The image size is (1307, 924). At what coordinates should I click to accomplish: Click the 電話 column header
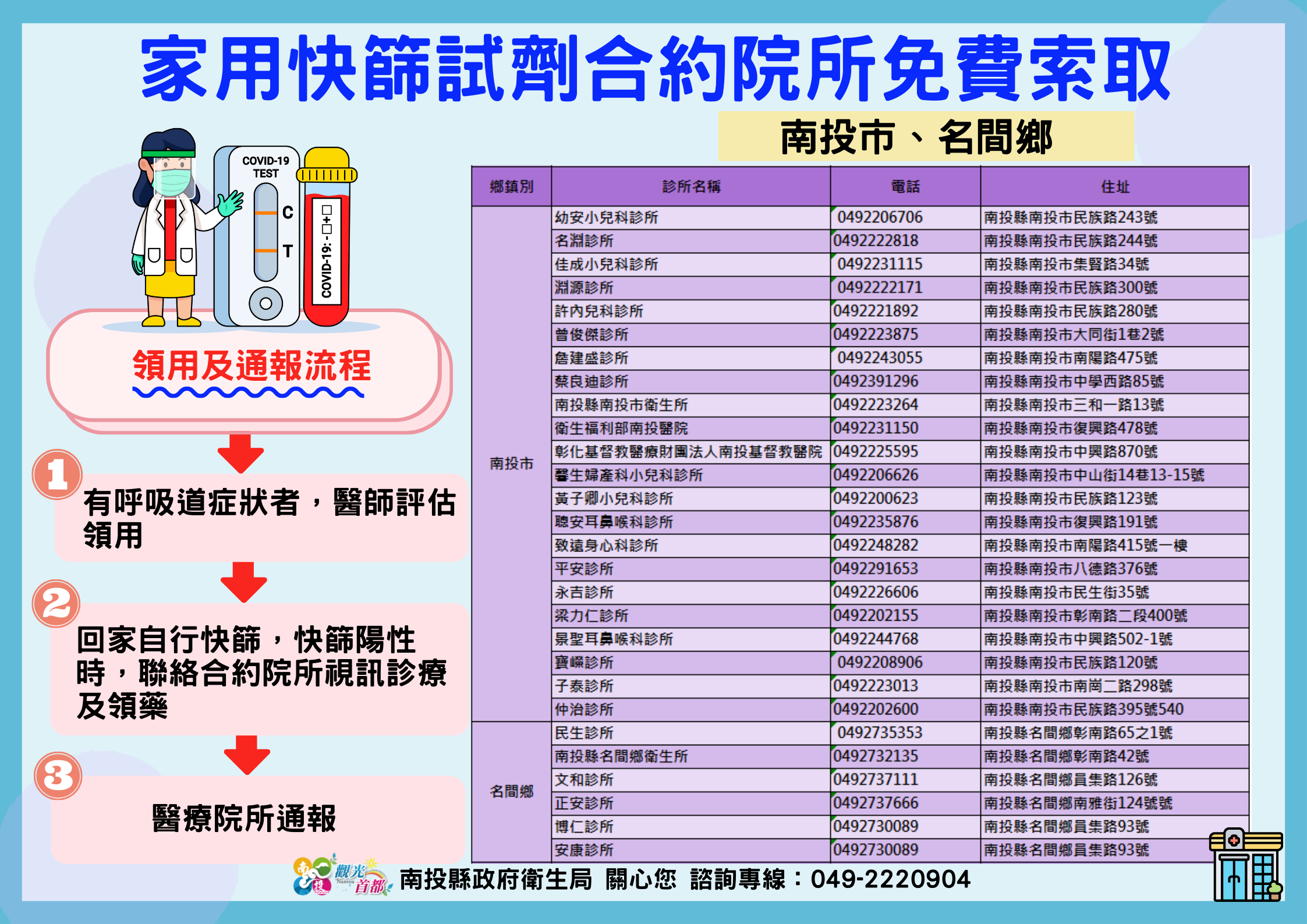(x=905, y=186)
